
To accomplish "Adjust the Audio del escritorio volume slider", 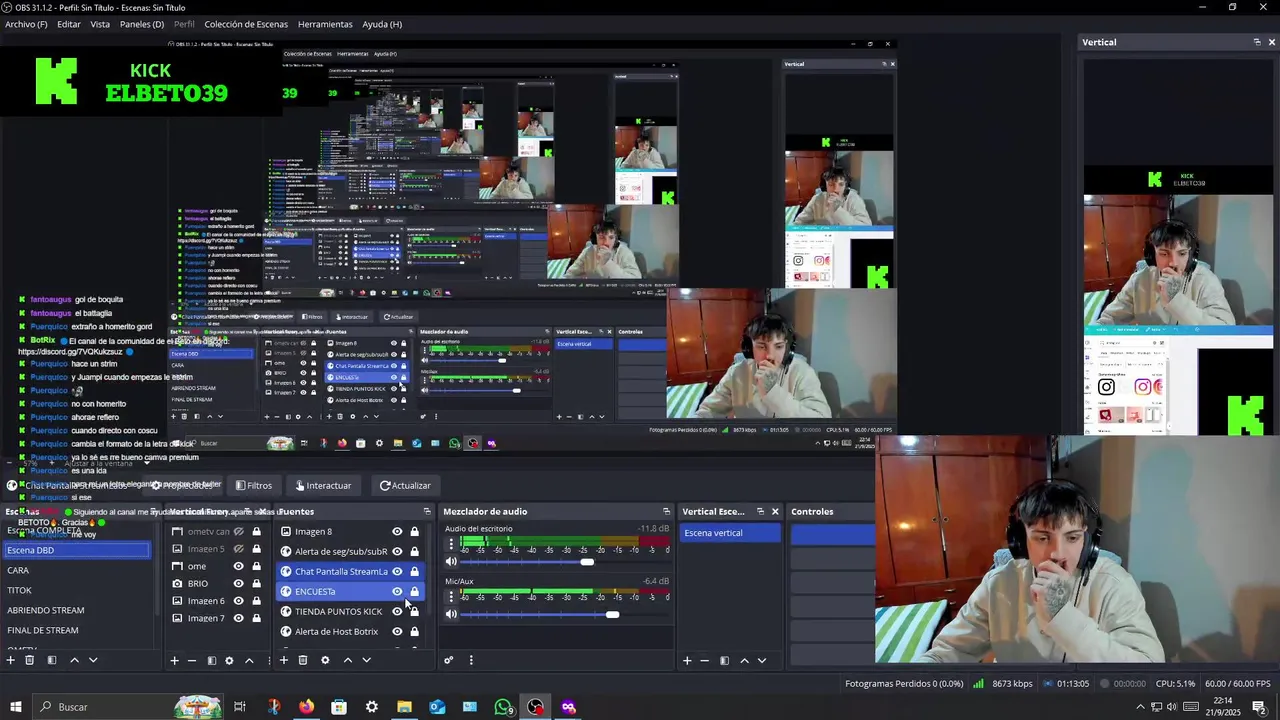I will [x=587, y=562].
